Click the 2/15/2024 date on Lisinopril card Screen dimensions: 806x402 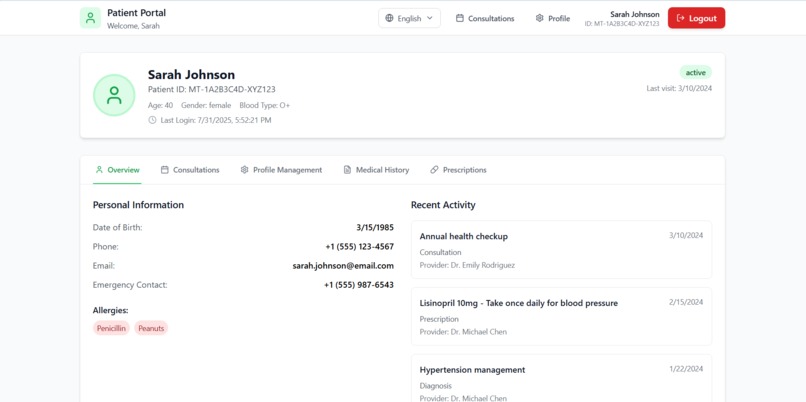tap(686, 302)
